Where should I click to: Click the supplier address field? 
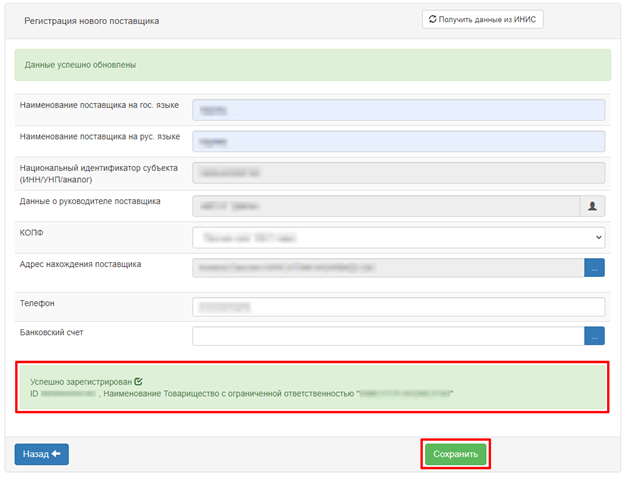[388, 268]
